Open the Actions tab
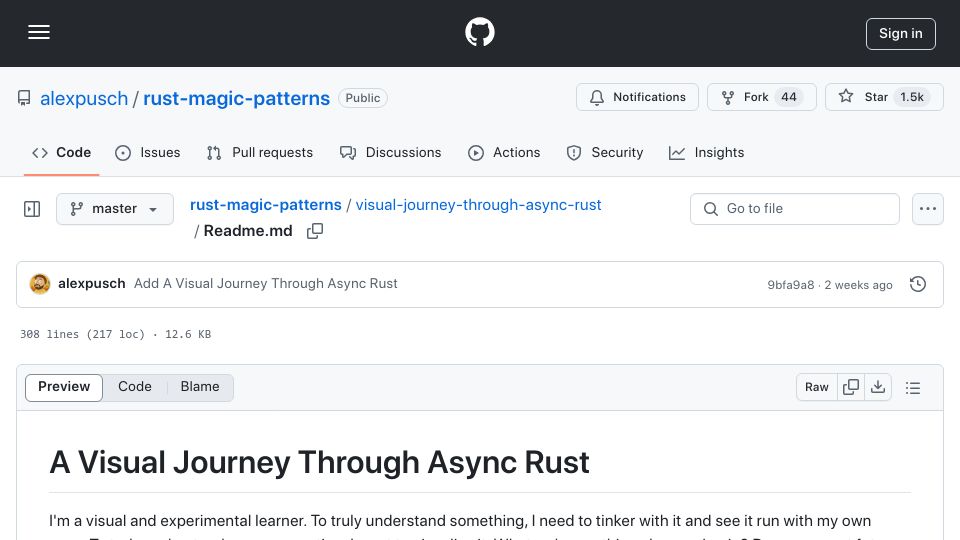Screen dimensions: 960x540 point(504,152)
